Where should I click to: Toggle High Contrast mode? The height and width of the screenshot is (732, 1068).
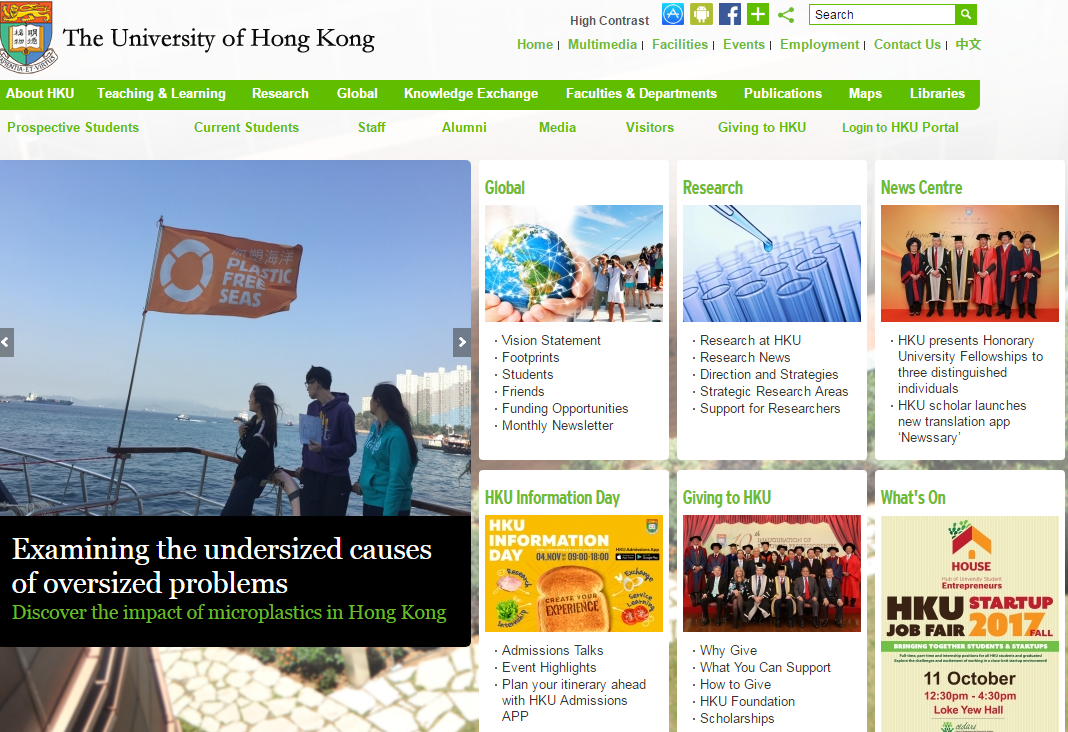click(610, 21)
